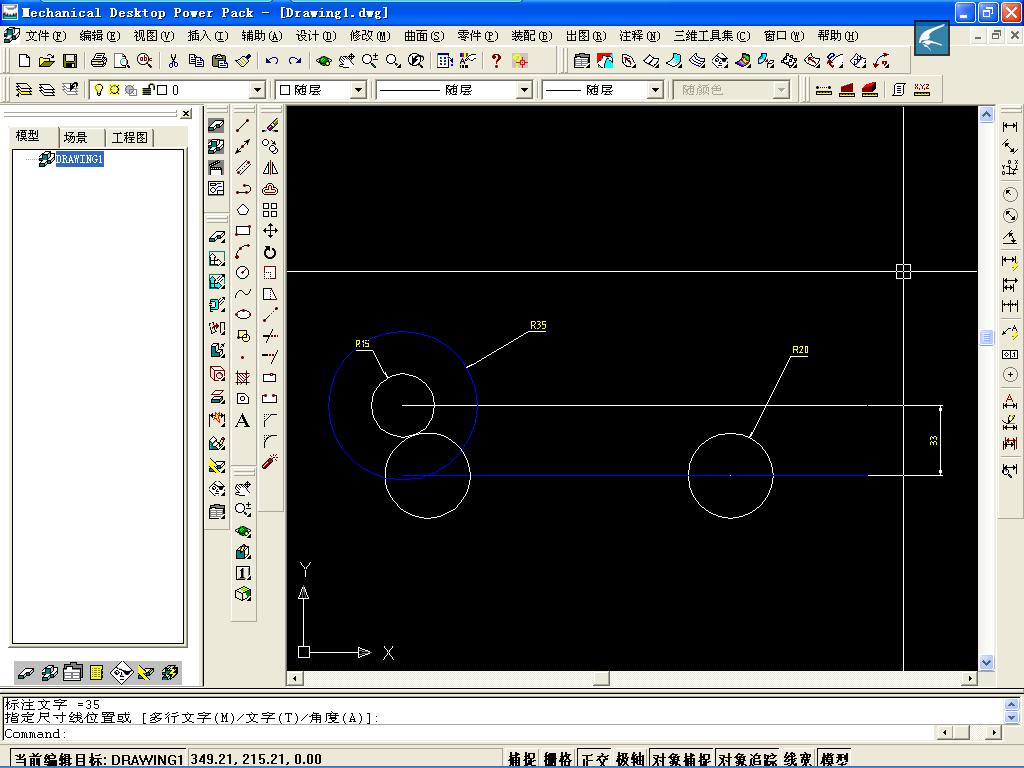Open the 文件(F) menu

point(46,36)
